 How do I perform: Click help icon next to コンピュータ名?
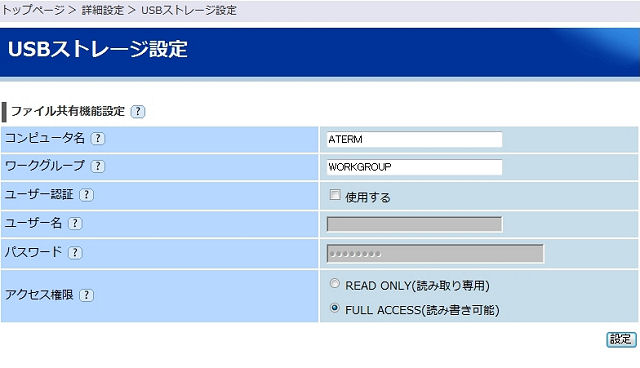click(x=98, y=139)
